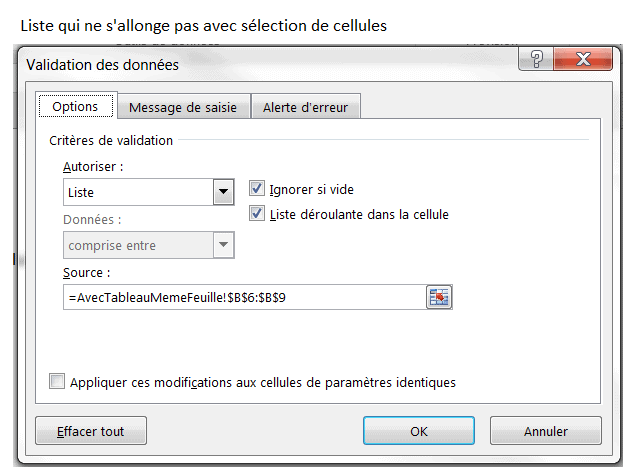Image resolution: width=640 pixels, height=474 pixels.
Task: Select the Alerte d'erreur tab
Action: pyautogui.click(x=305, y=108)
